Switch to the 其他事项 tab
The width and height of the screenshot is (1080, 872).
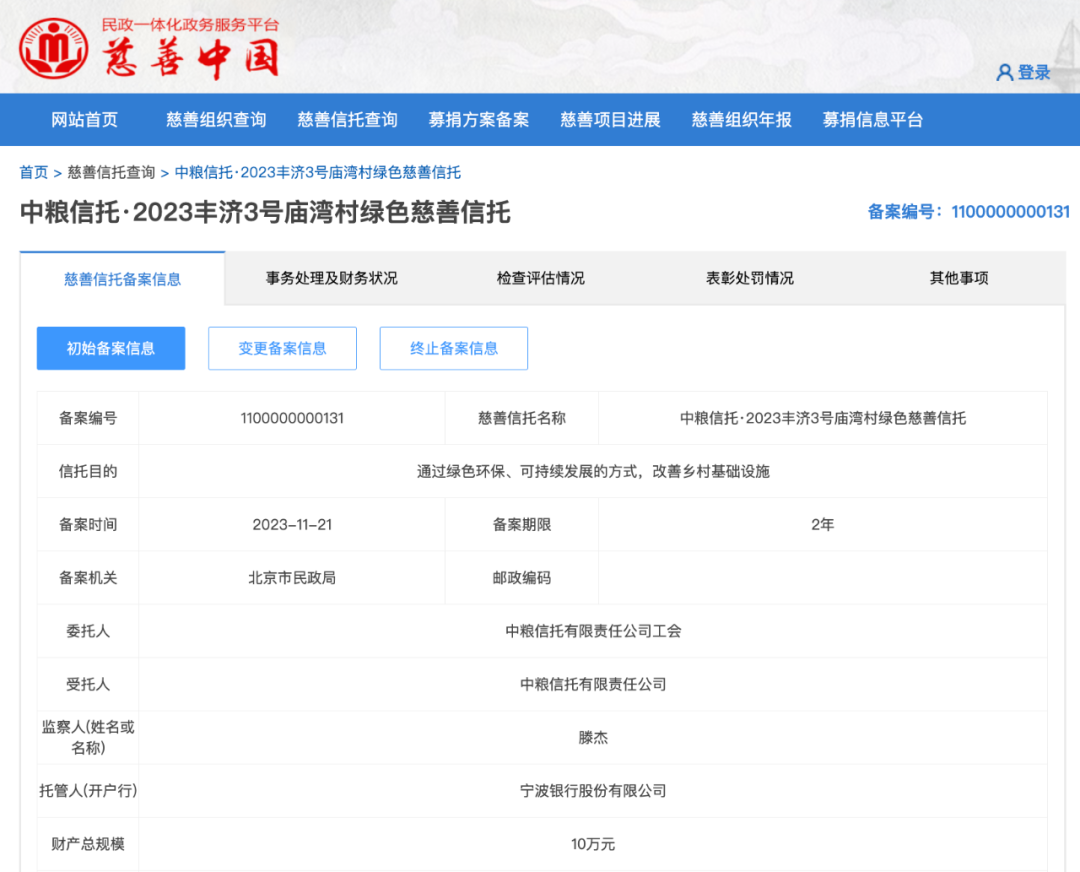[959, 278]
